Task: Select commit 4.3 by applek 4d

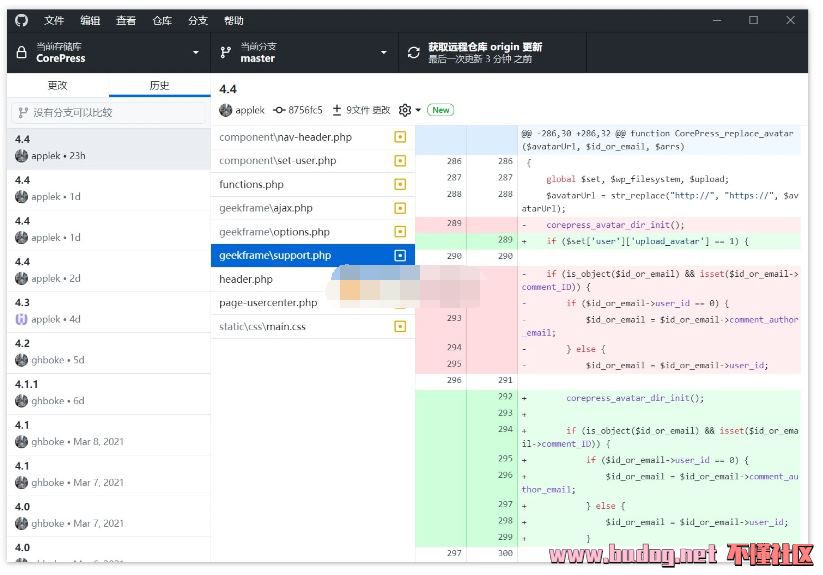Action: [109, 311]
